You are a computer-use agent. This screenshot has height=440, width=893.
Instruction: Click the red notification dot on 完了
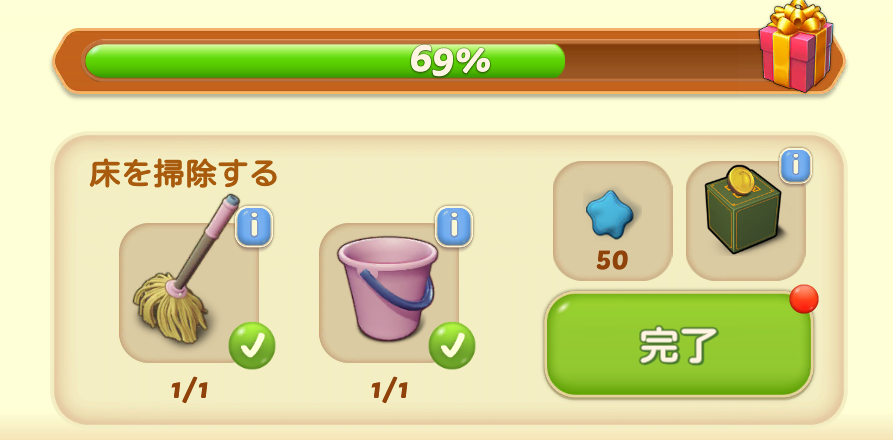coord(804,299)
